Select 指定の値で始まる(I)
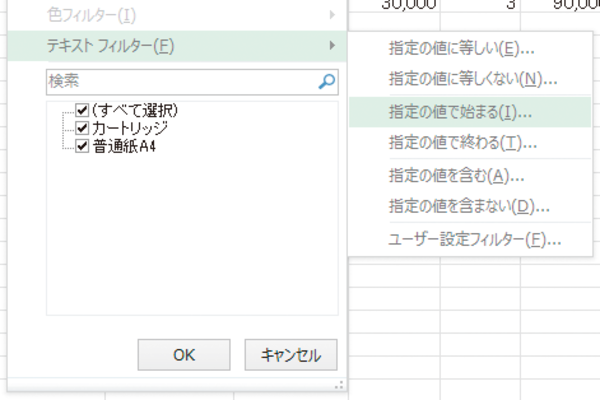Viewport: 600px width, 400px height. click(470, 112)
